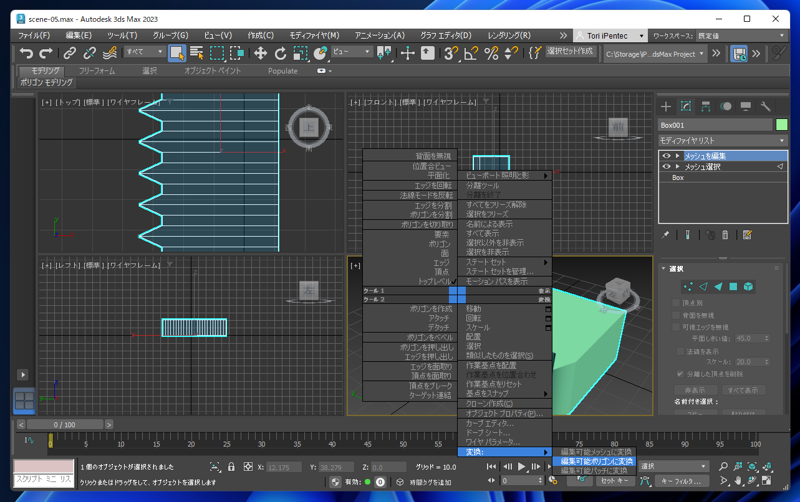The image size is (800, 502).
Task: Switch to the フリーフォーム ribbon tab
Action: 97,71
